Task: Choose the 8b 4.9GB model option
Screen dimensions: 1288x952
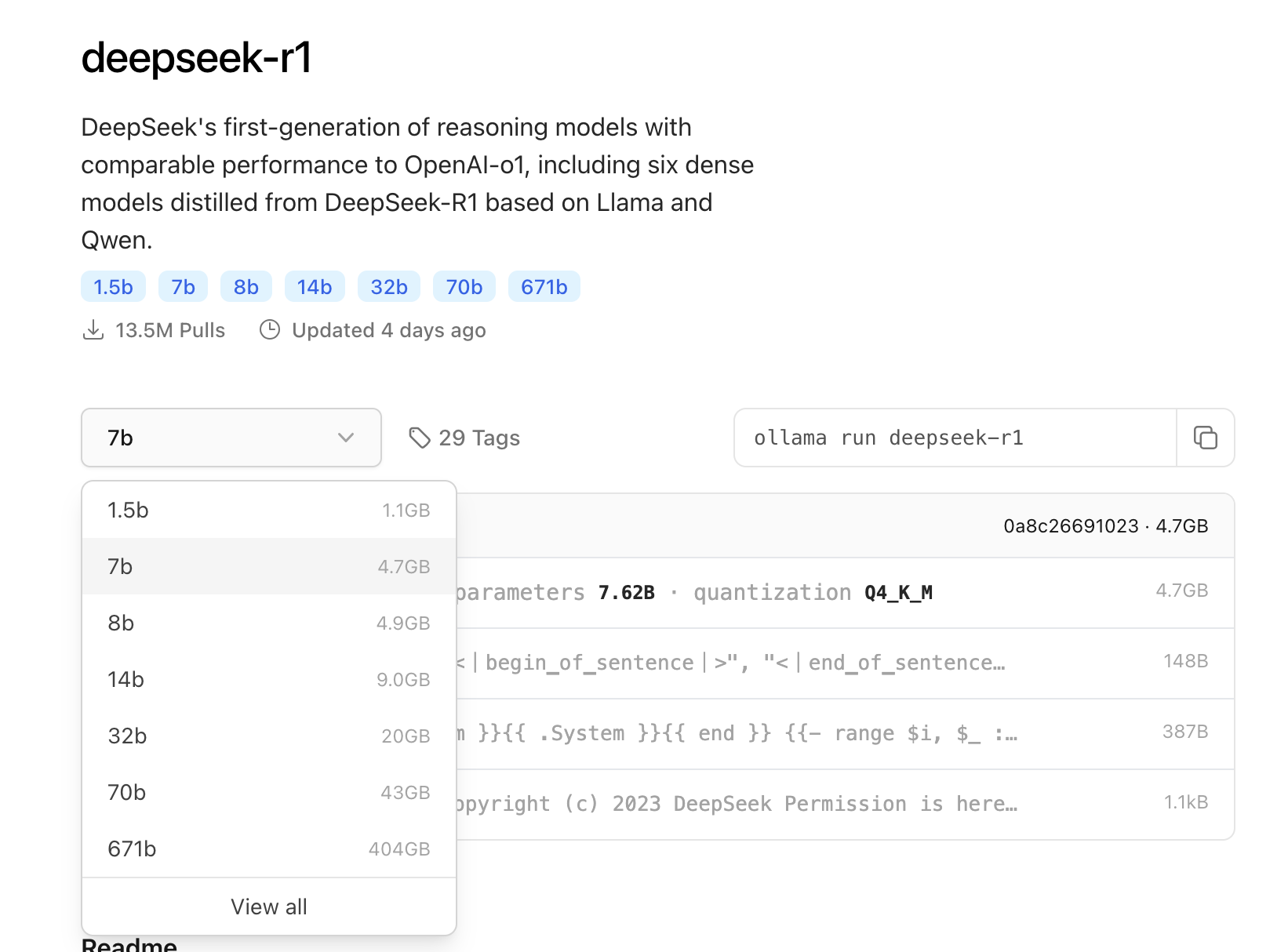Action: [x=268, y=623]
